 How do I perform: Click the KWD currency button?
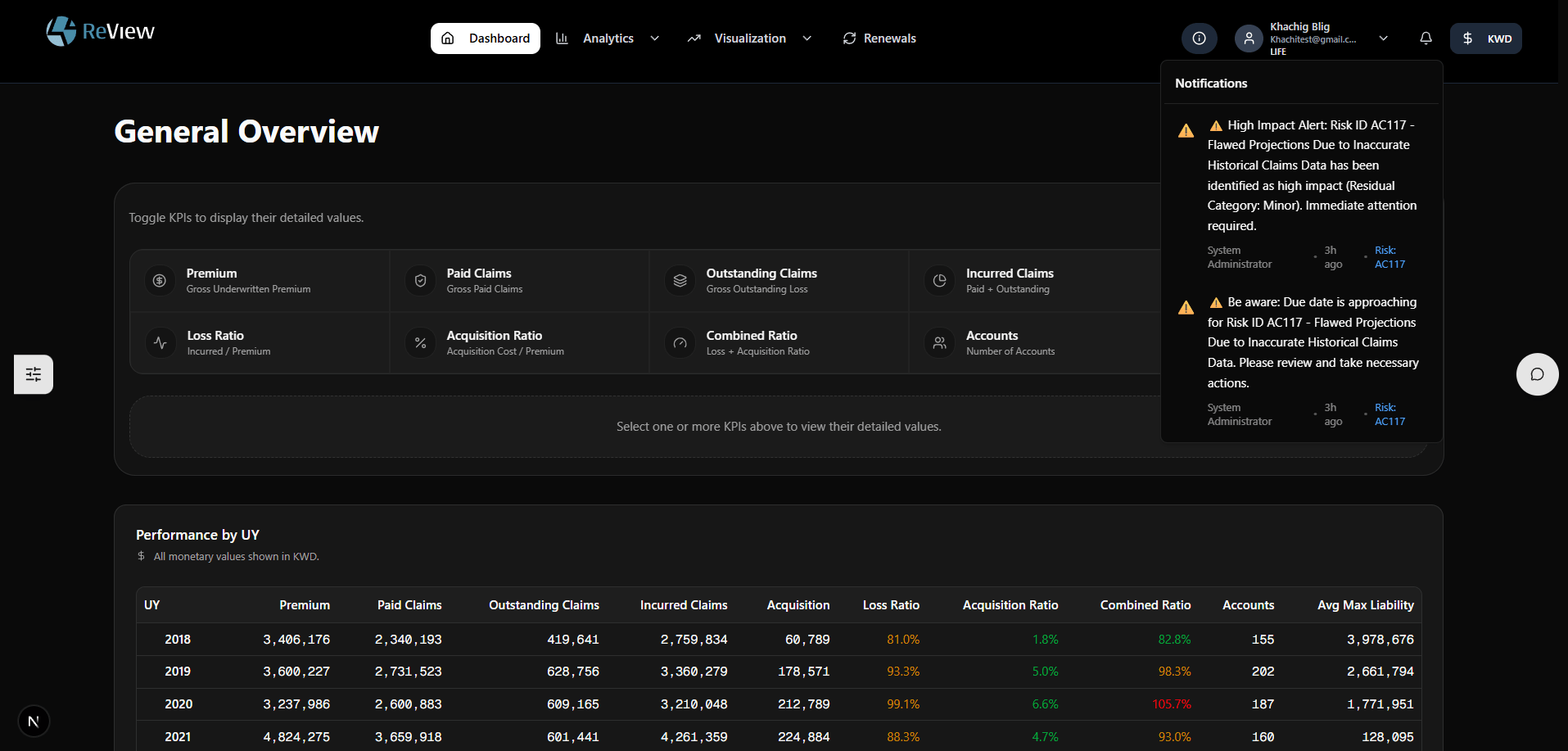(1485, 38)
